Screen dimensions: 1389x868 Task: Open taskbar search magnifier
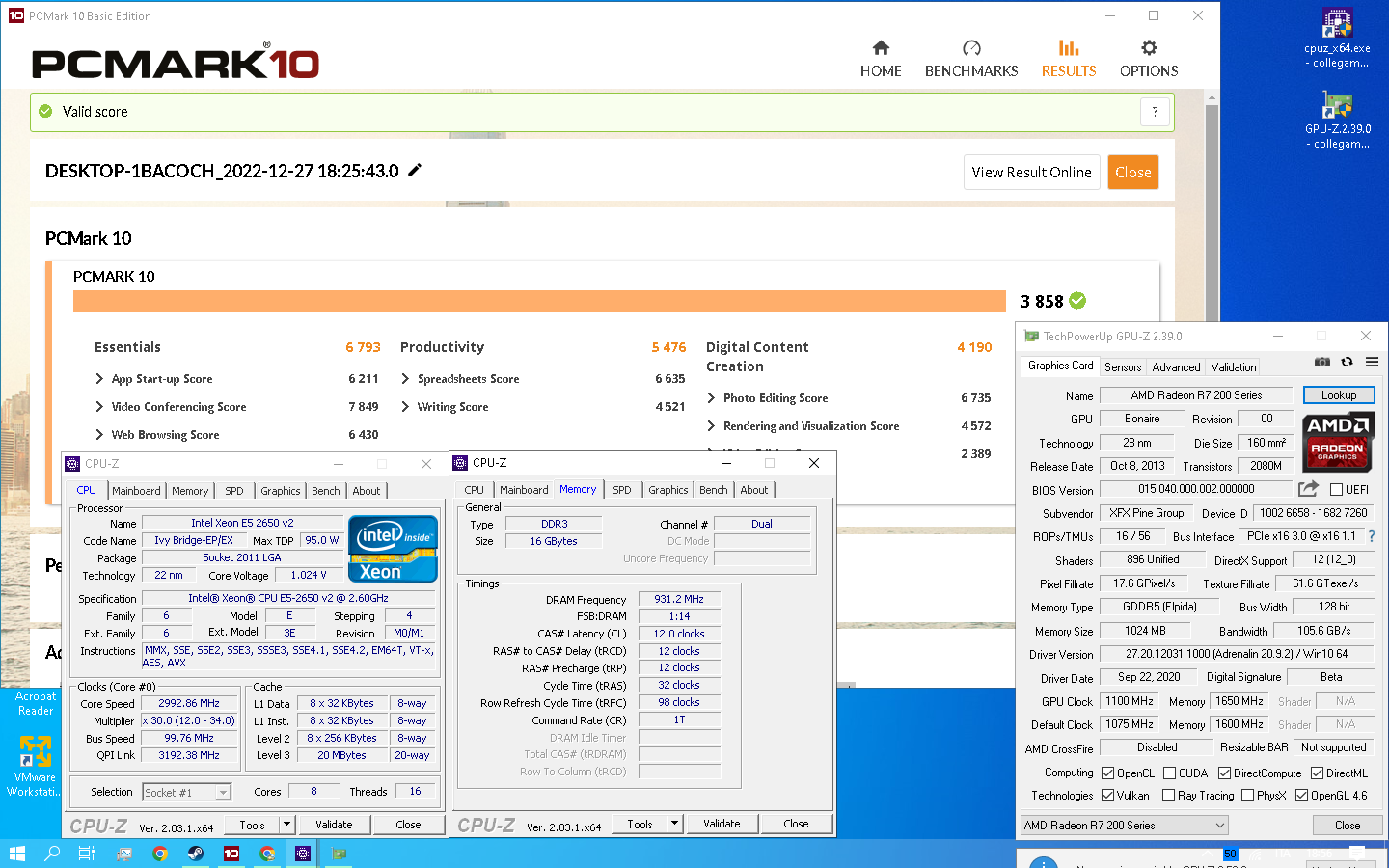point(52,854)
